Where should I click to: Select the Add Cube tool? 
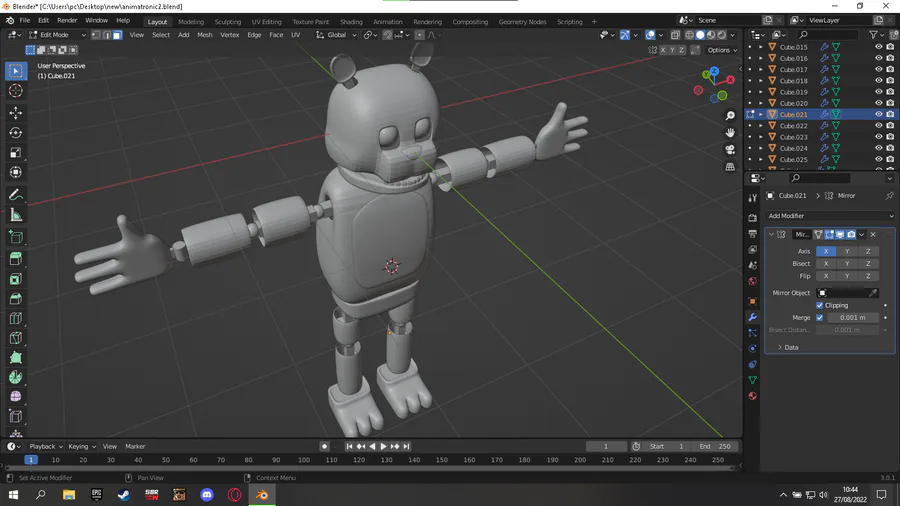(x=15, y=237)
